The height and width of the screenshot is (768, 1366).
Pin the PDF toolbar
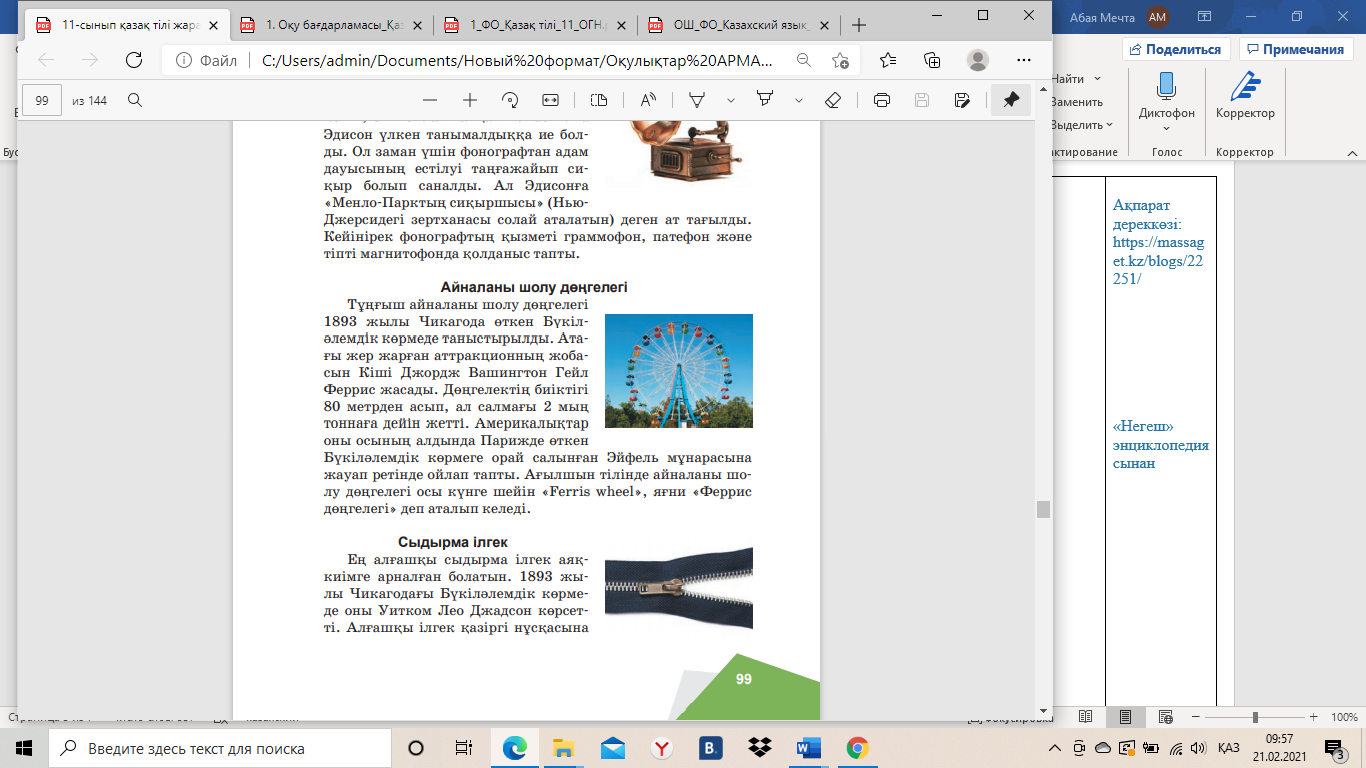pos(1011,100)
